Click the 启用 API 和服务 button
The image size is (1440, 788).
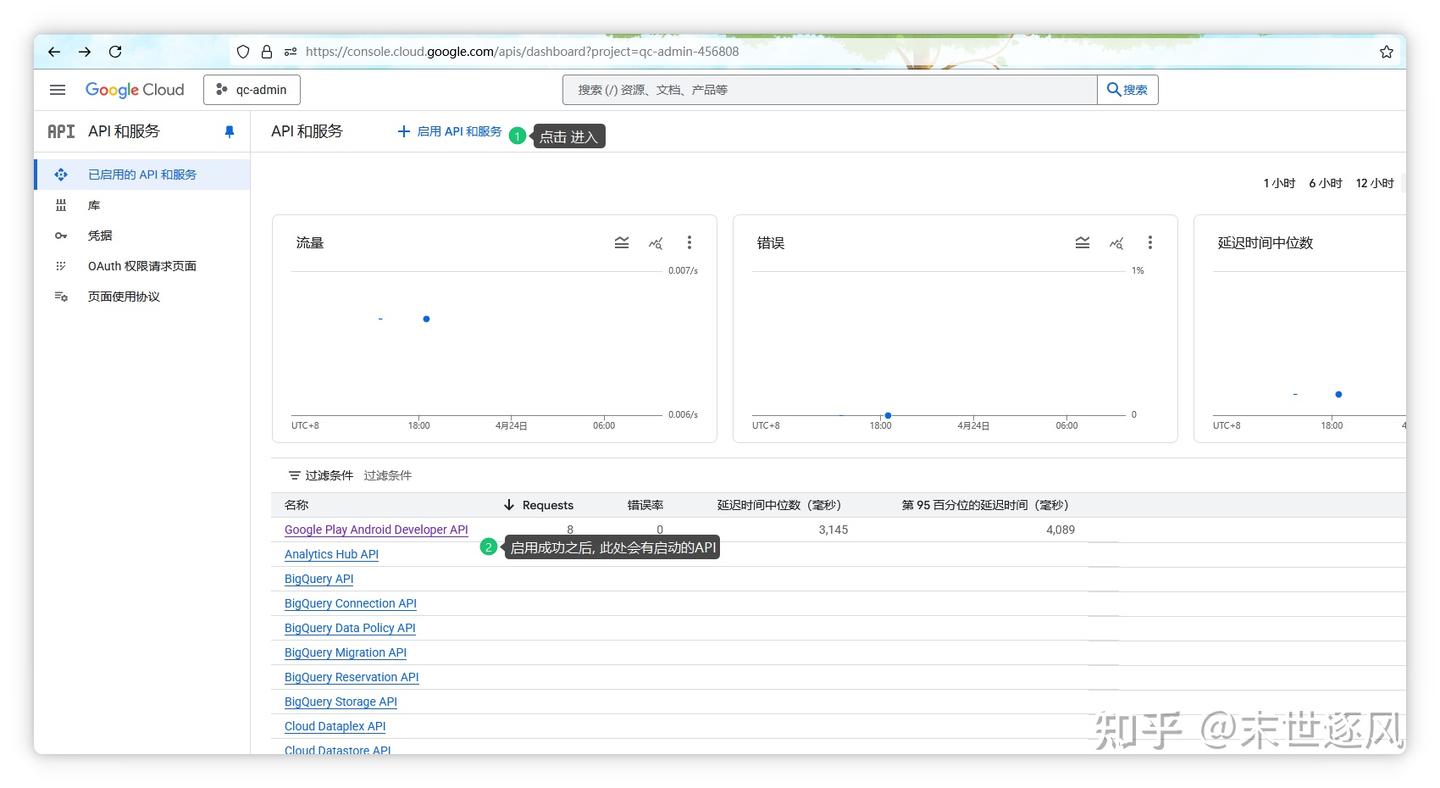tap(449, 131)
